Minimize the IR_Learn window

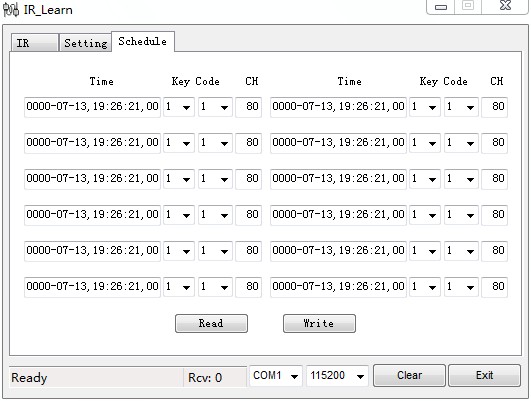440,7
